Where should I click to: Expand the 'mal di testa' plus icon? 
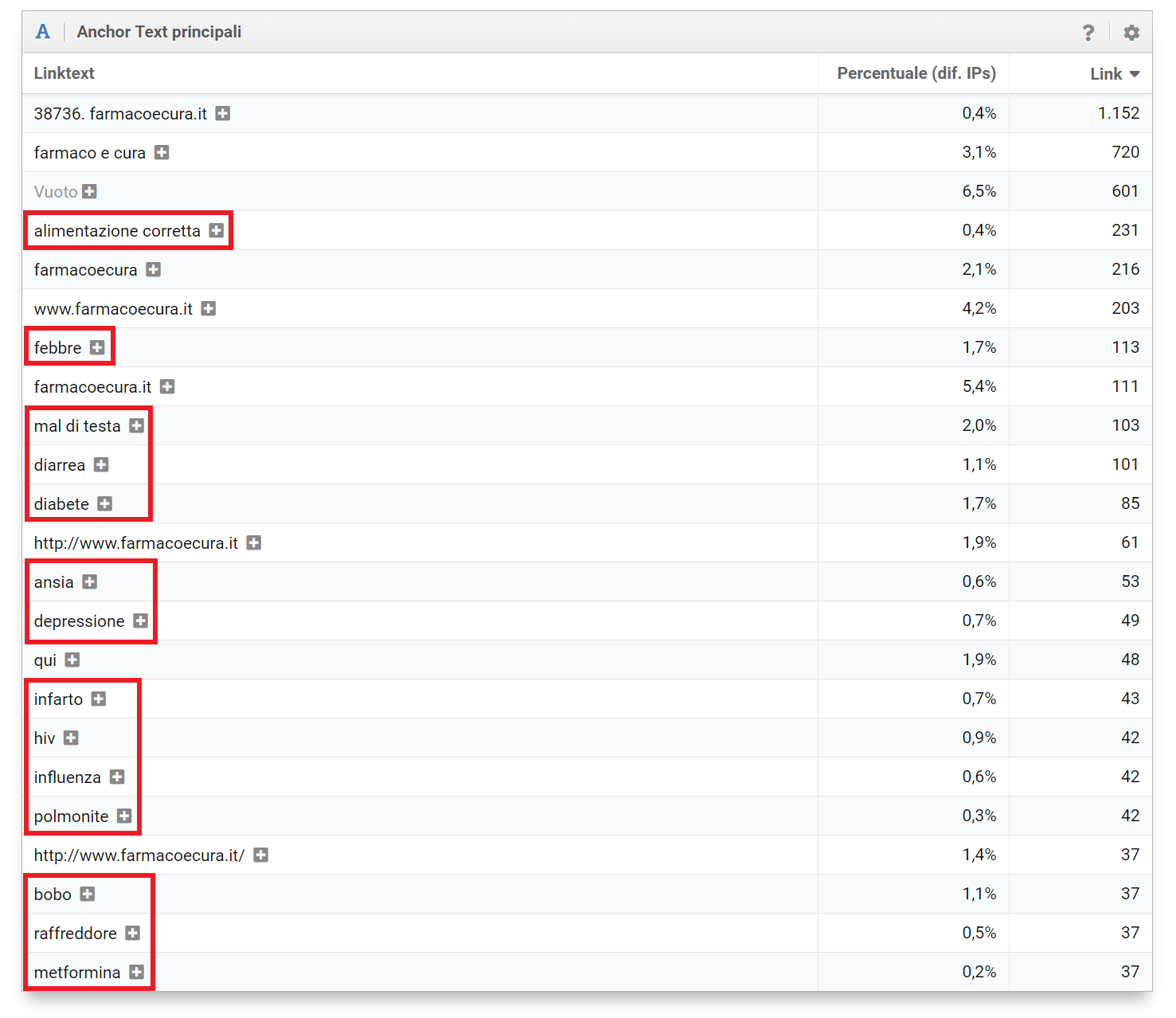coord(137,425)
